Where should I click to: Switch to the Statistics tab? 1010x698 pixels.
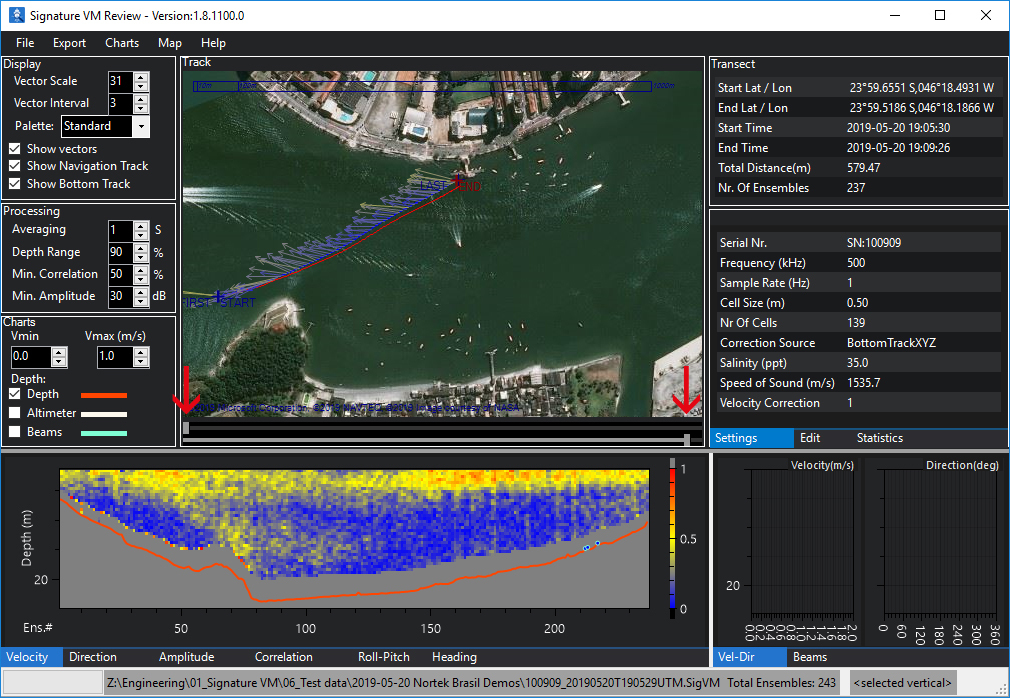(879, 438)
